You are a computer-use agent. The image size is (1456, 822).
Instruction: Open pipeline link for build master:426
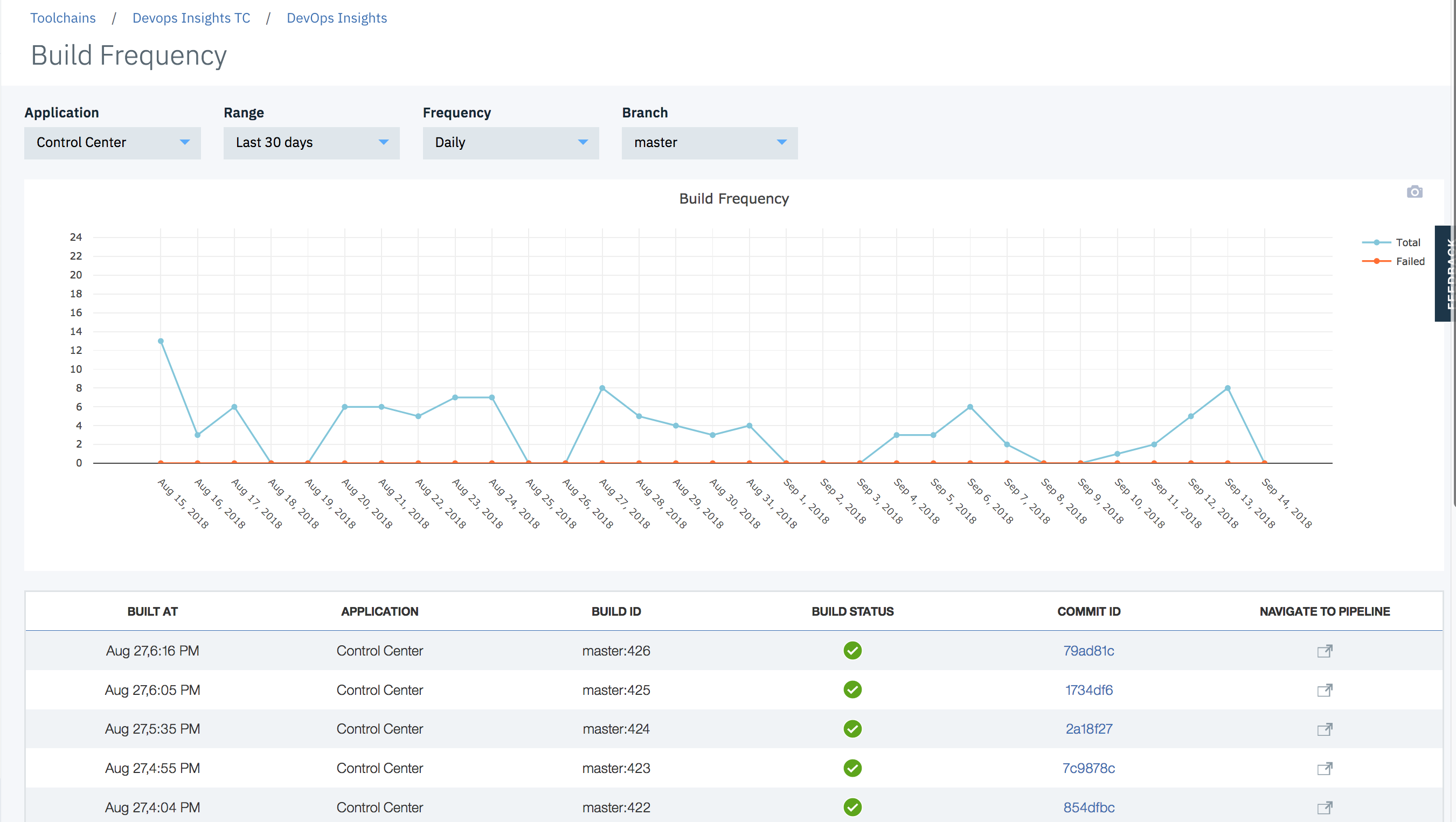coord(1325,651)
